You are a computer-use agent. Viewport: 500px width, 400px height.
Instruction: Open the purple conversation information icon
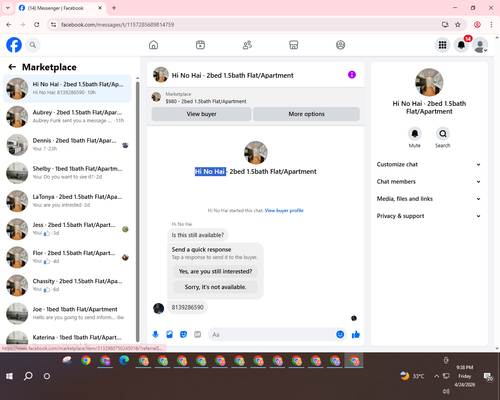(352, 75)
